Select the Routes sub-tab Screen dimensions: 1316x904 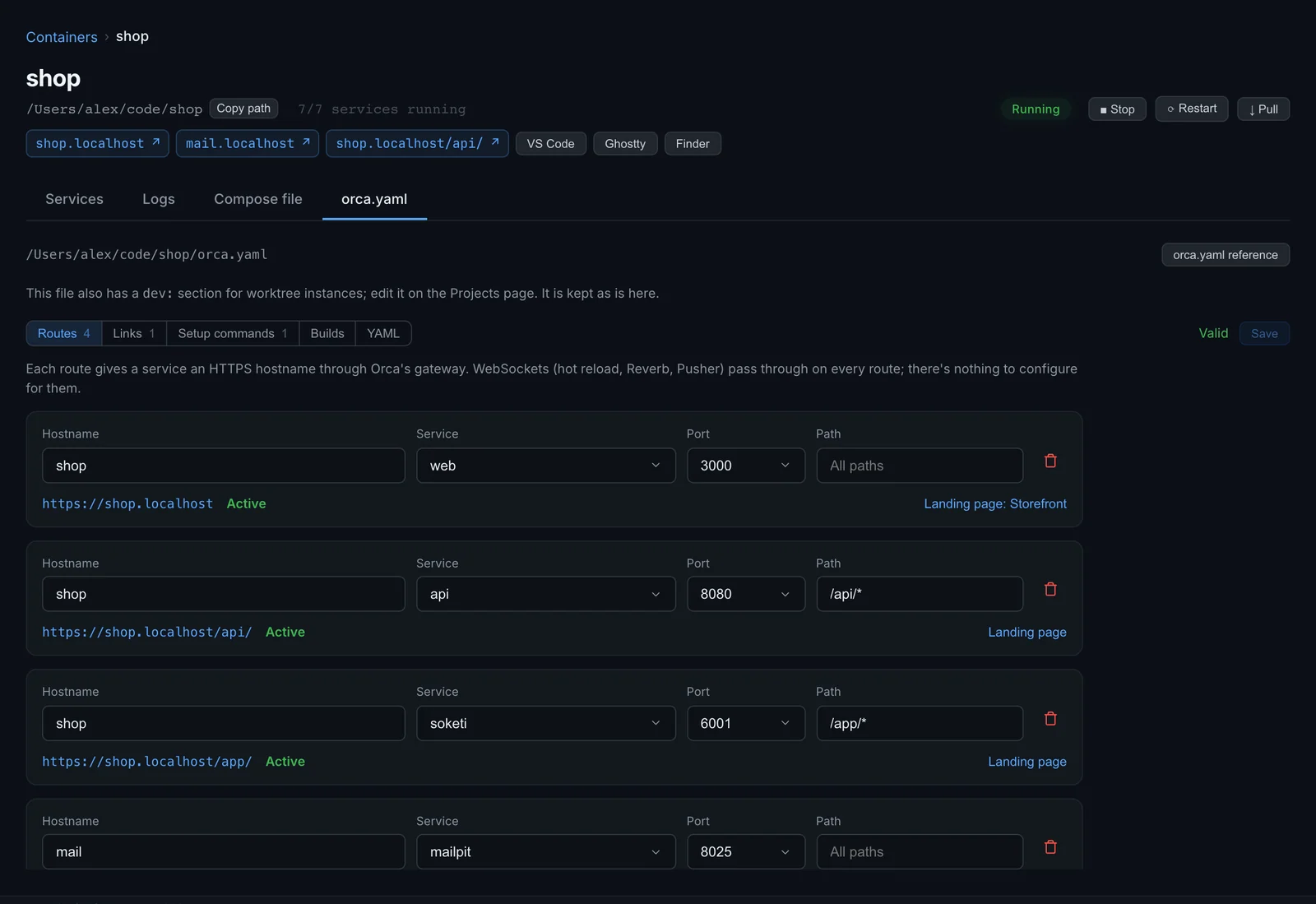pyautogui.click(x=63, y=333)
